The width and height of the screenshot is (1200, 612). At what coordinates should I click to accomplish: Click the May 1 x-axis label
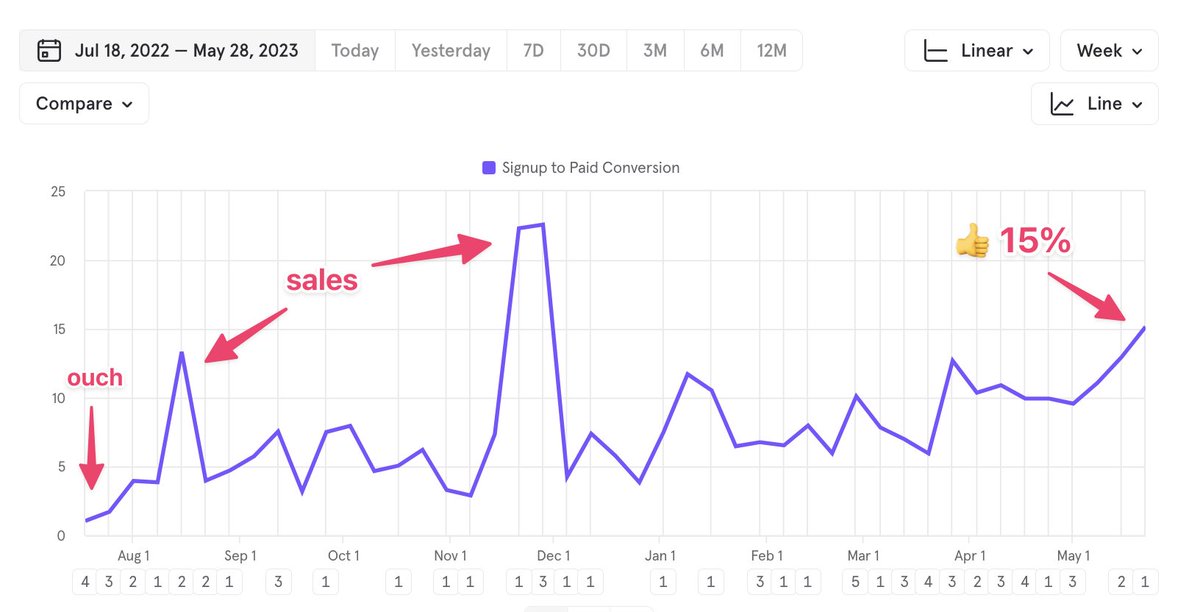coord(1073,555)
